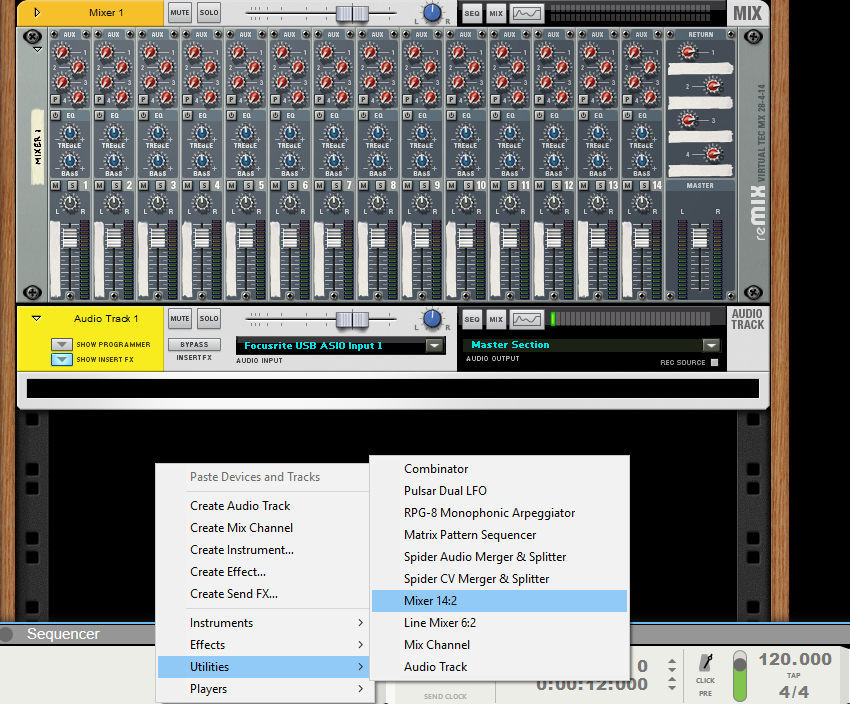Choose Create Mix Channel menu entry
The width and height of the screenshot is (850, 704).
(x=263, y=528)
